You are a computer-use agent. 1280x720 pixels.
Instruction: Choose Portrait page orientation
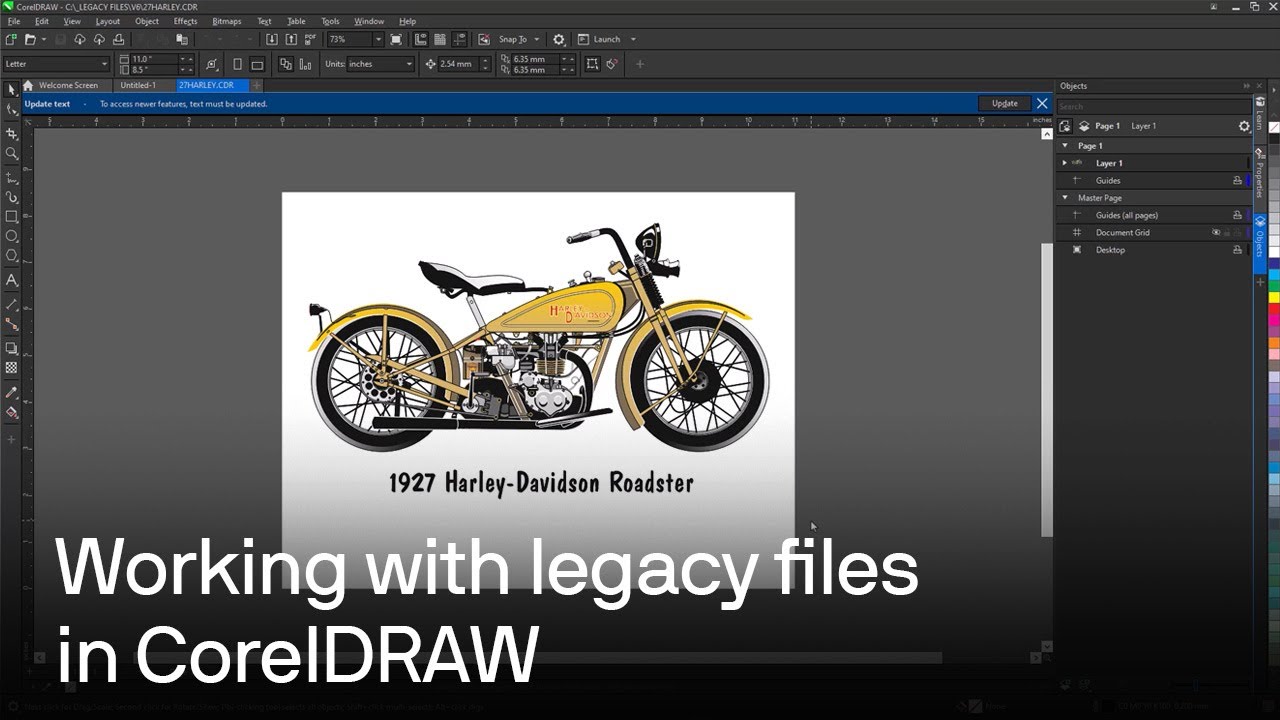(x=237, y=64)
